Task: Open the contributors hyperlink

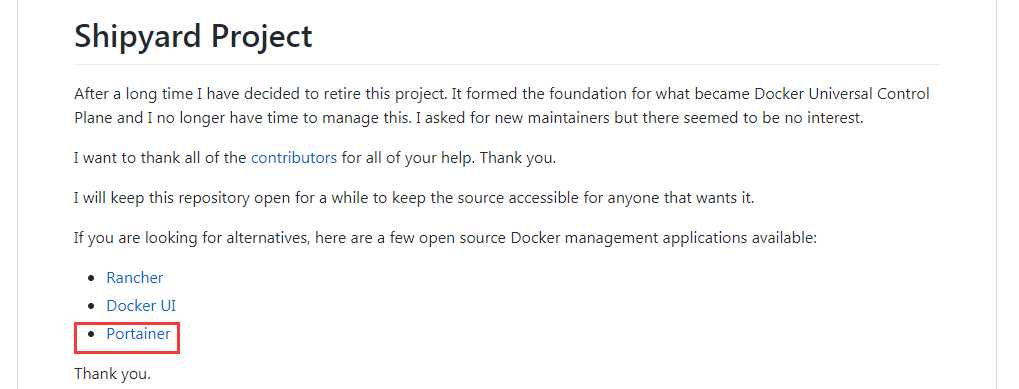Action: click(x=294, y=158)
